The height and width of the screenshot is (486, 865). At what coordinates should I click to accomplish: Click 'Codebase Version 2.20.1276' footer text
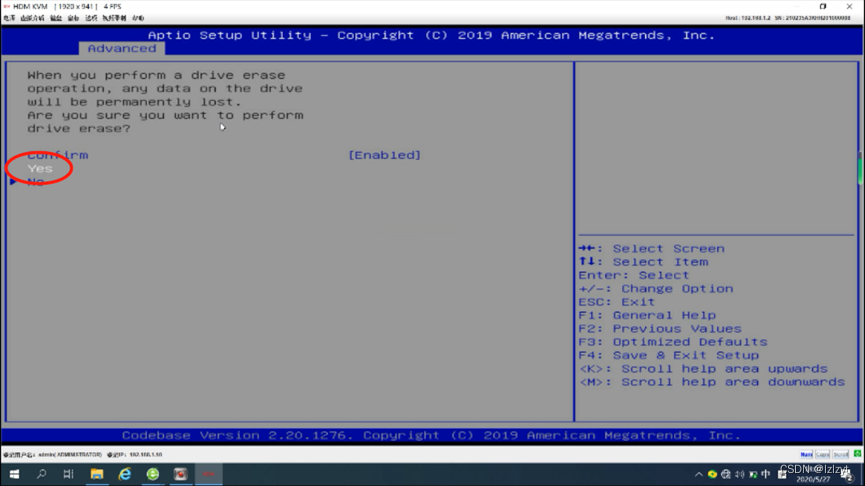point(237,436)
